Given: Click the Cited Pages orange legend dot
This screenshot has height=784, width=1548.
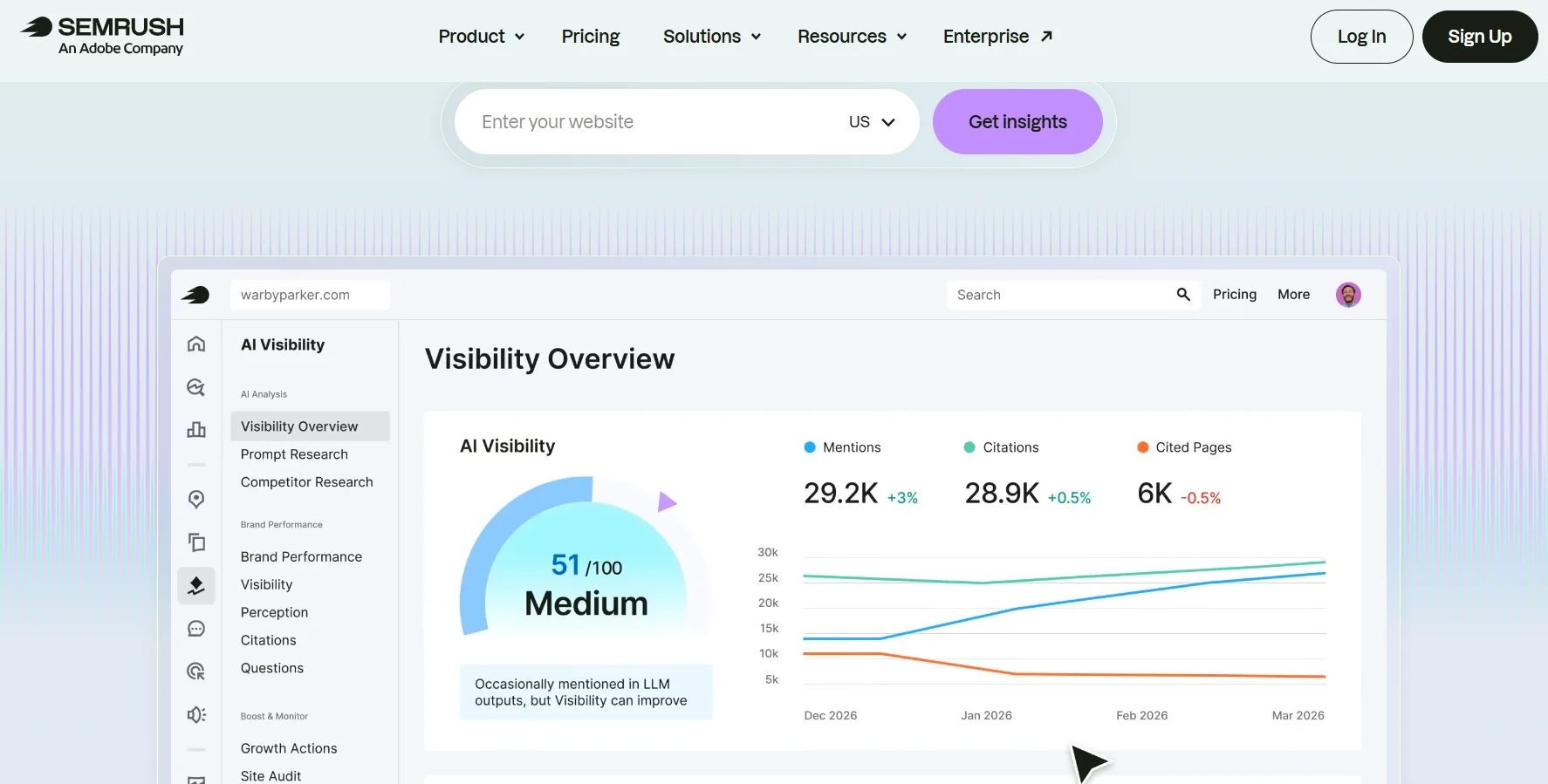Looking at the screenshot, I should (1142, 447).
